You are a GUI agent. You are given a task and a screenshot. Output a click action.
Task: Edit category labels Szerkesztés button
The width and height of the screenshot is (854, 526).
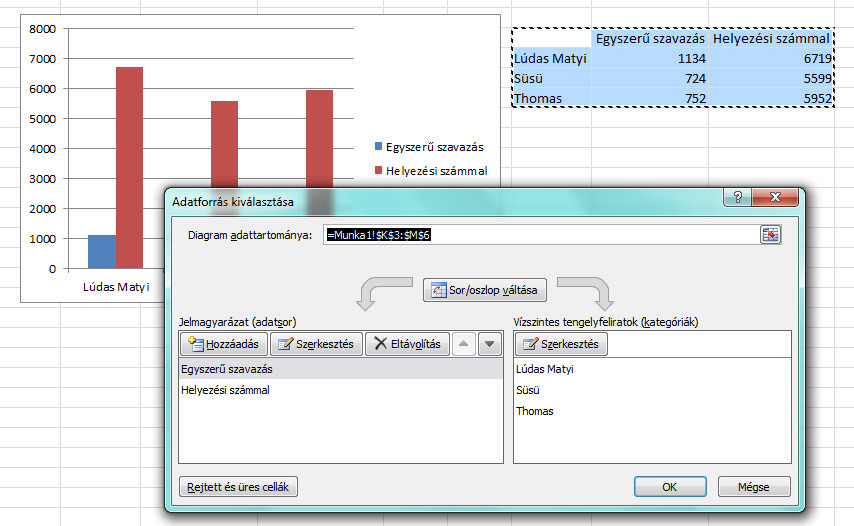click(561, 344)
